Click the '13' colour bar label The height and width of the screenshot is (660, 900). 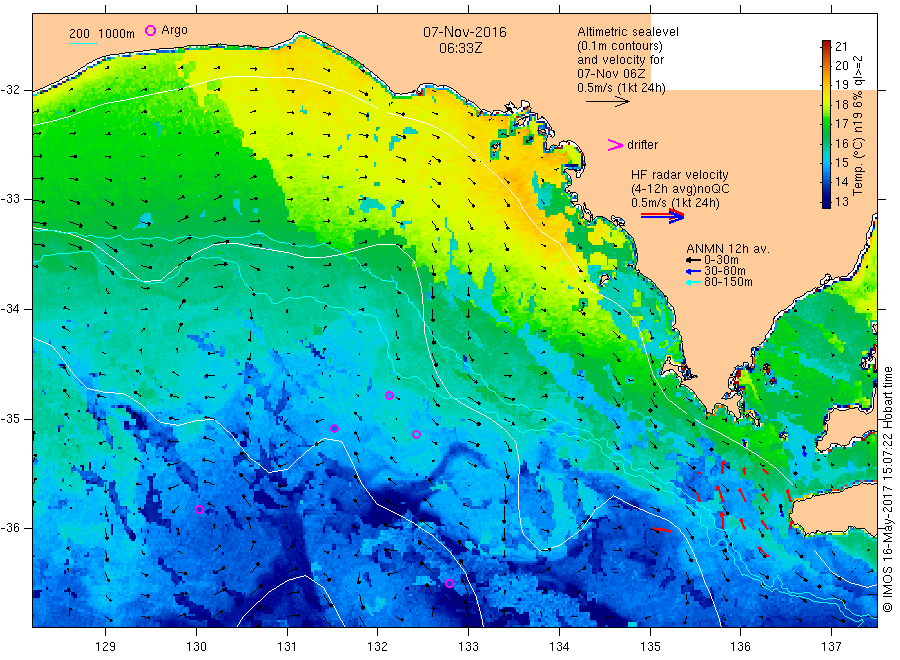click(x=841, y=201)
